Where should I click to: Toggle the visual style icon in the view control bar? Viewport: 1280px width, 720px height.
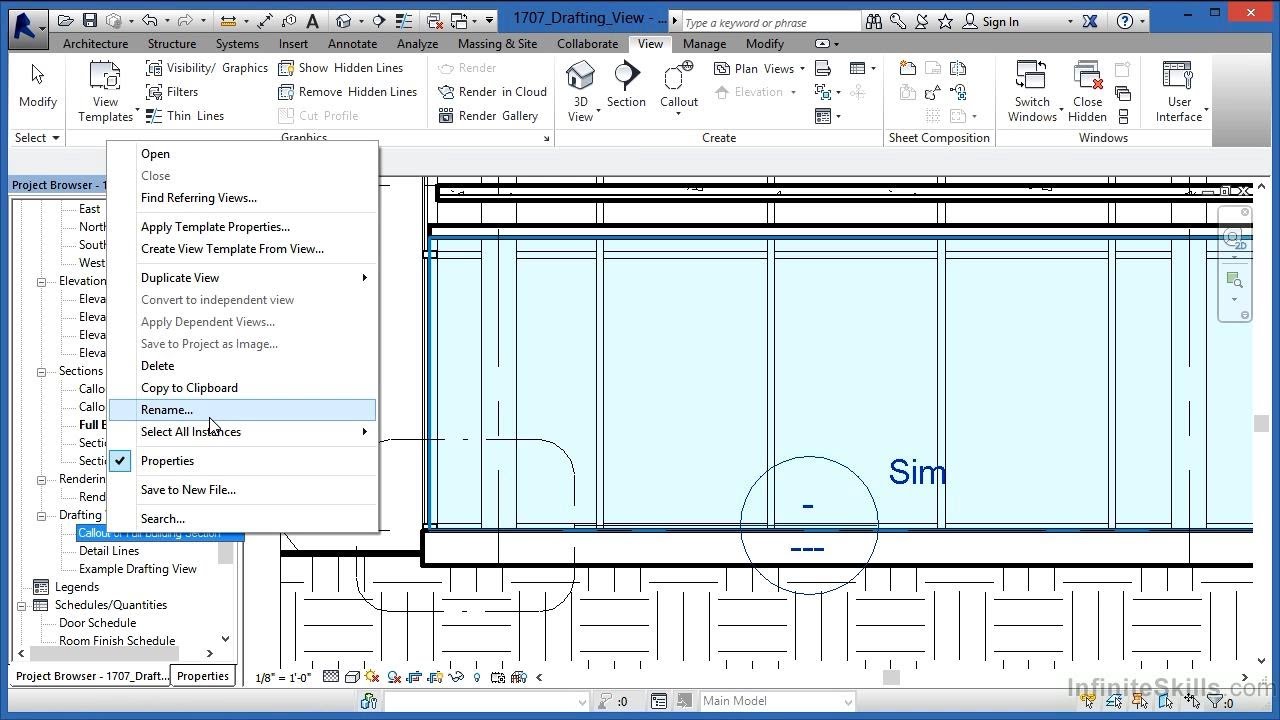click(352, 677)
